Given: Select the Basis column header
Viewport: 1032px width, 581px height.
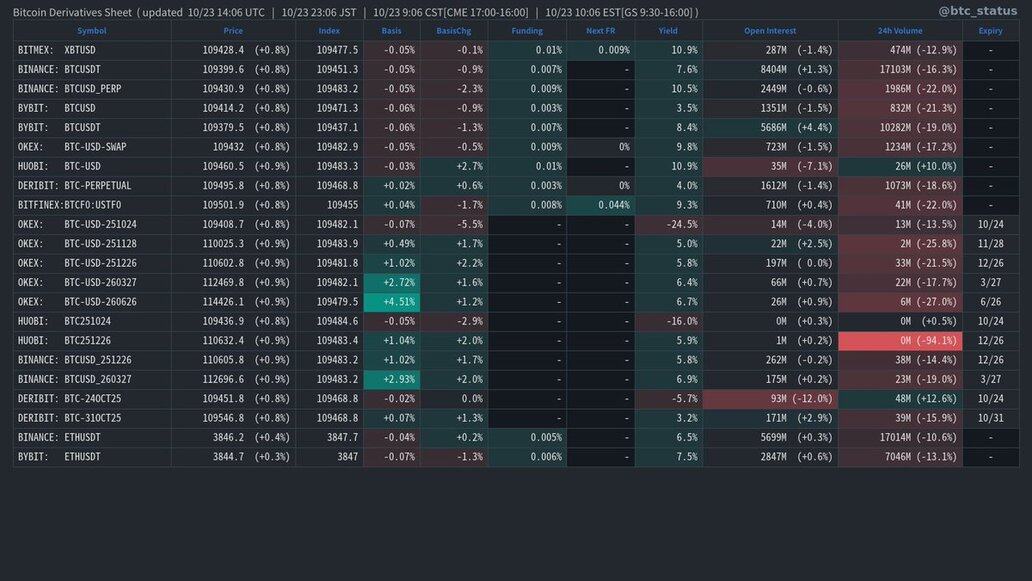Looking at the screenshot, I should [392, 31].
